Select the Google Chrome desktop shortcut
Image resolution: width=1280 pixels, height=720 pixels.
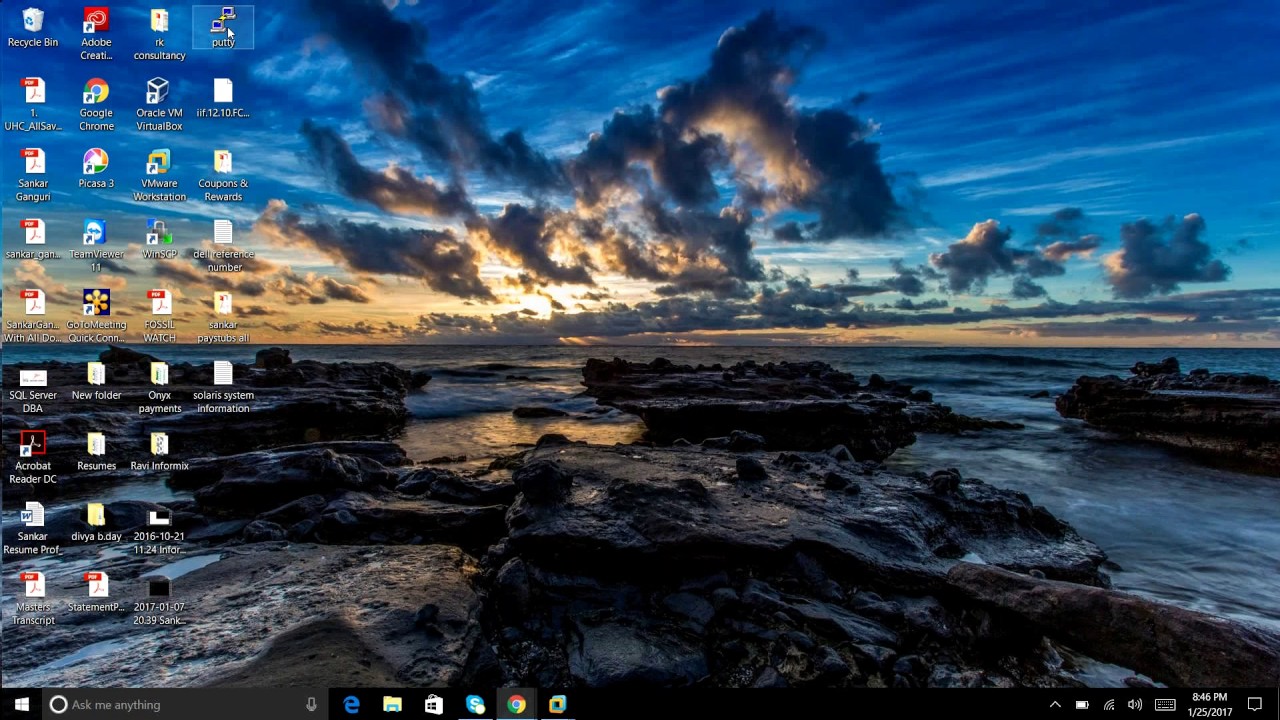96,105
